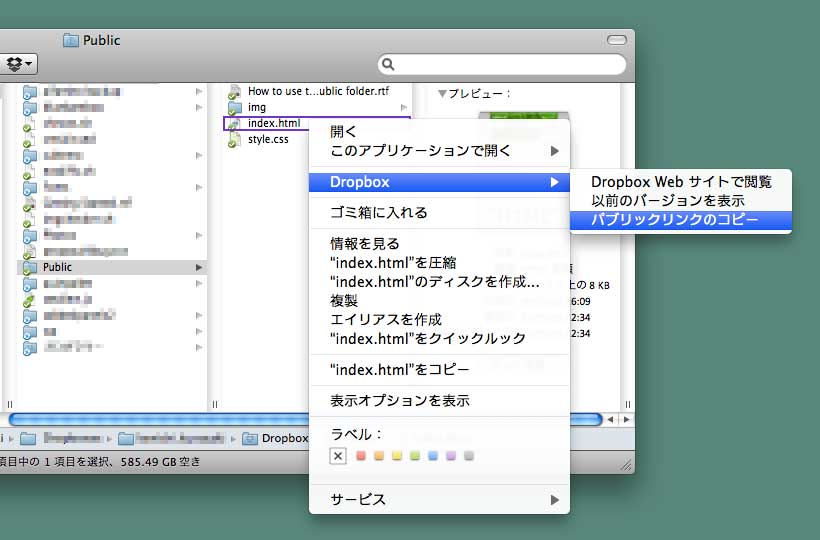Select How to use the Public folder.rtf

(318, 91)
